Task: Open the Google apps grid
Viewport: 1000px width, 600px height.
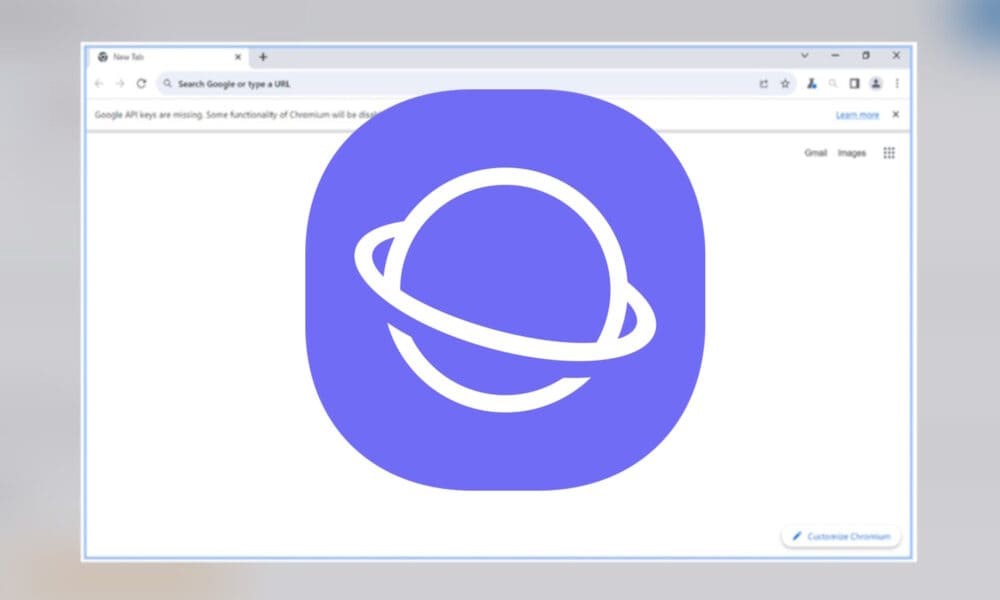Action: coord(889,153)
